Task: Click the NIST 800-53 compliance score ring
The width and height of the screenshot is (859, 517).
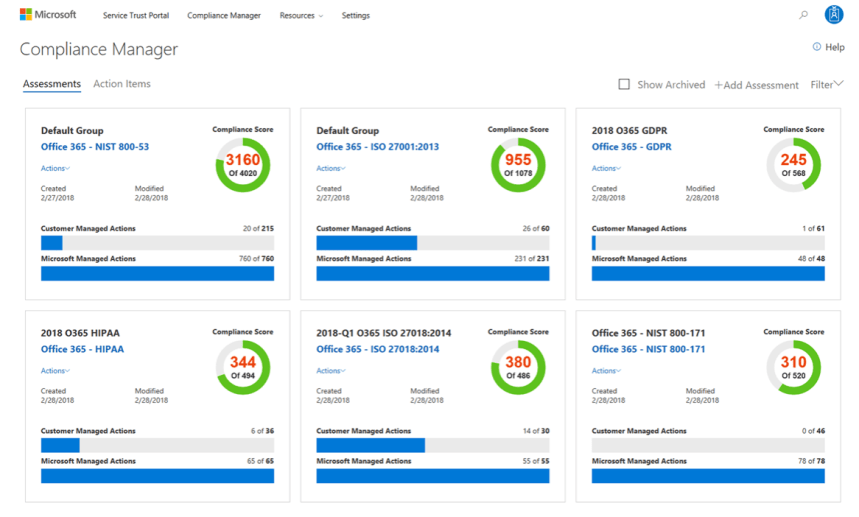Action: click(x=242, y=165)
